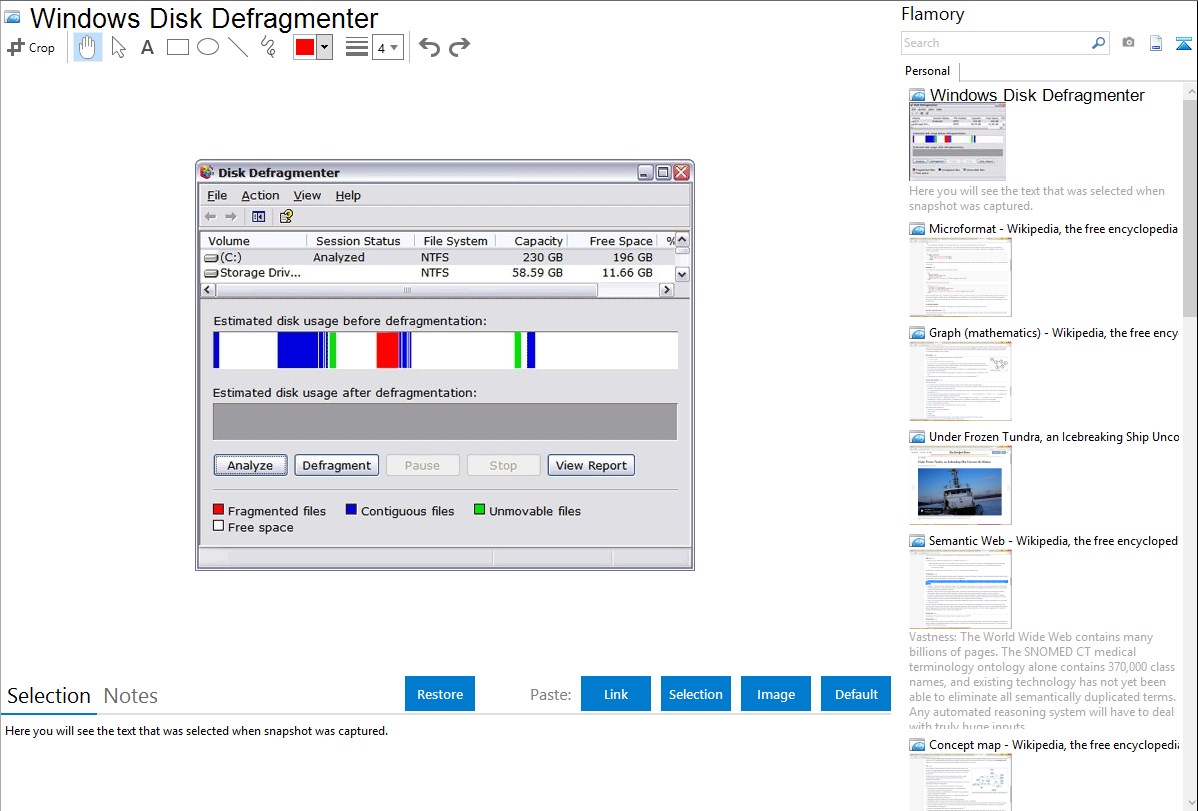Open the Microformat Wikipedia snapshot thumbnail
Viewport: 1198px width, 811px height.
(x=960, y=277)
